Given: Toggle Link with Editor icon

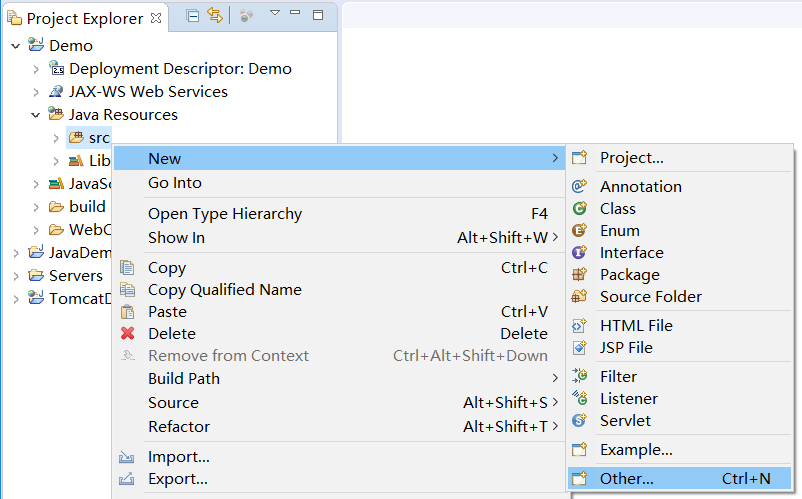Looking at the screenshot, I should pos(215,15).
